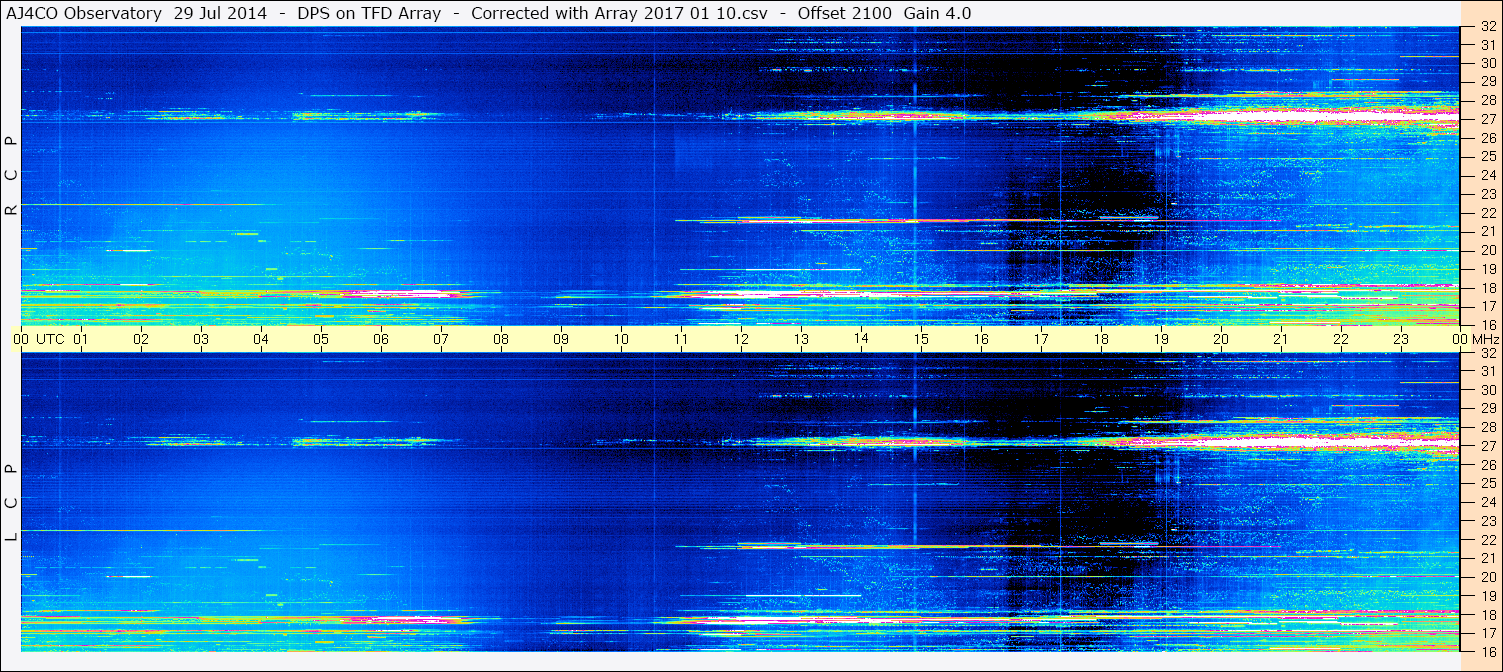Select hour 11 on UTC time axis
The width and height of the screenshot is (1503, 672).
[x=681, y=339]
